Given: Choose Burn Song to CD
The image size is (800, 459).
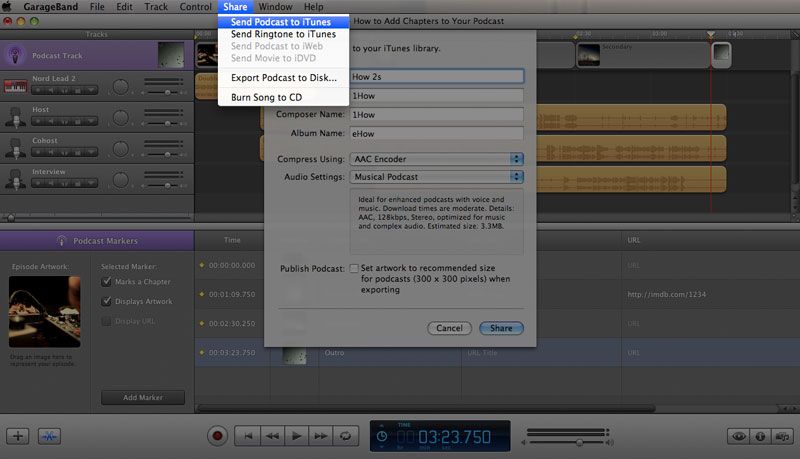Looking at the screenshot, I should pyautogui.click(x=283, y=97).
